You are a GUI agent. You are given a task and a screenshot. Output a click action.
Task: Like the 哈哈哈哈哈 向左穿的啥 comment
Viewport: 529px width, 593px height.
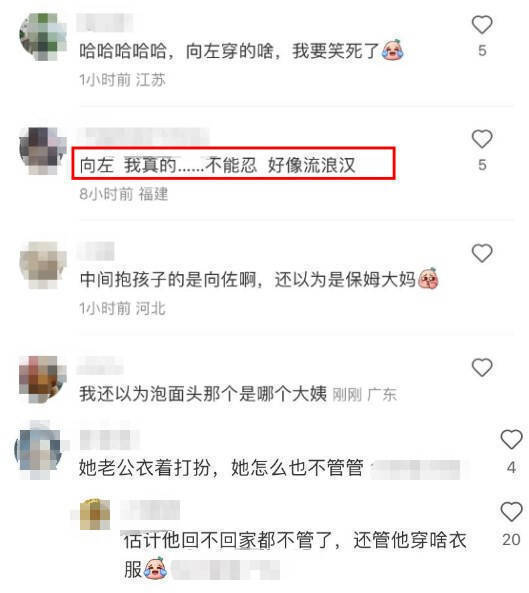click(x=482, y=25)
